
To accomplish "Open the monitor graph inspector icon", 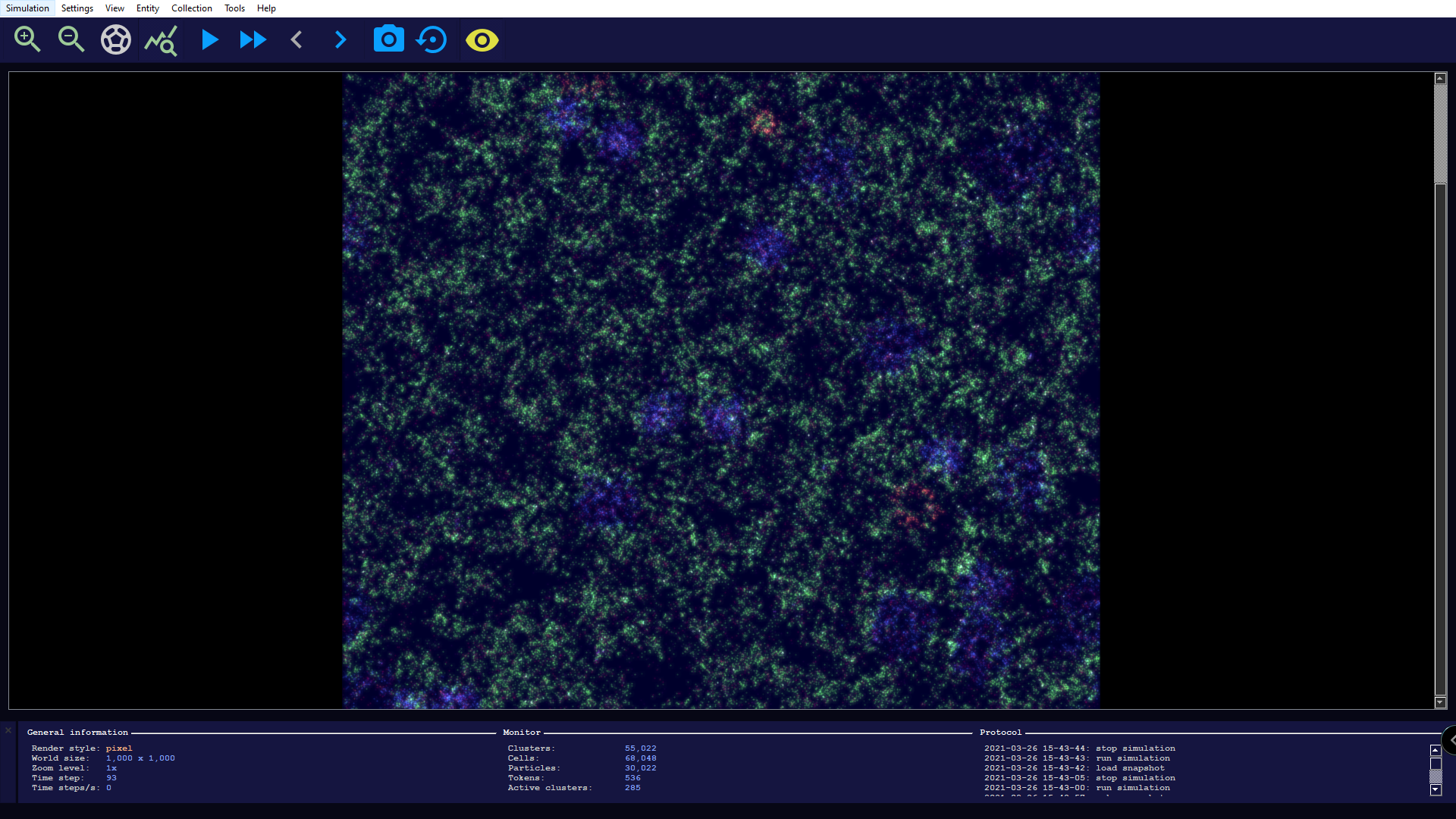I will pos(161,40).
